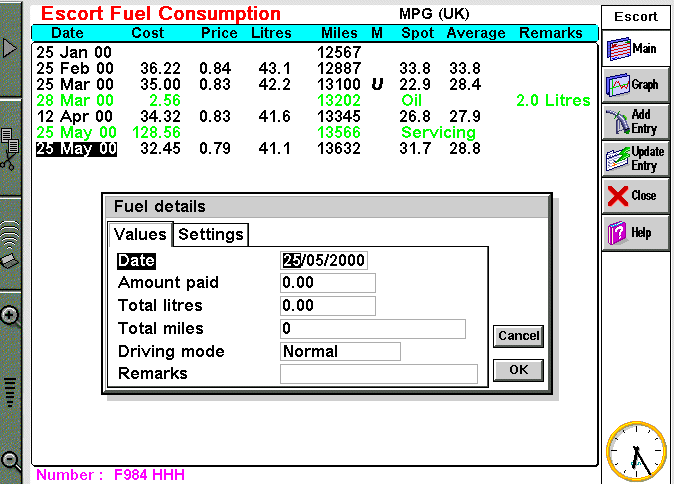Image resolution: width=674 pixels, height=484 pixels.
Task: Click the 128.56 servicing cost
Action: click(156, 132)
